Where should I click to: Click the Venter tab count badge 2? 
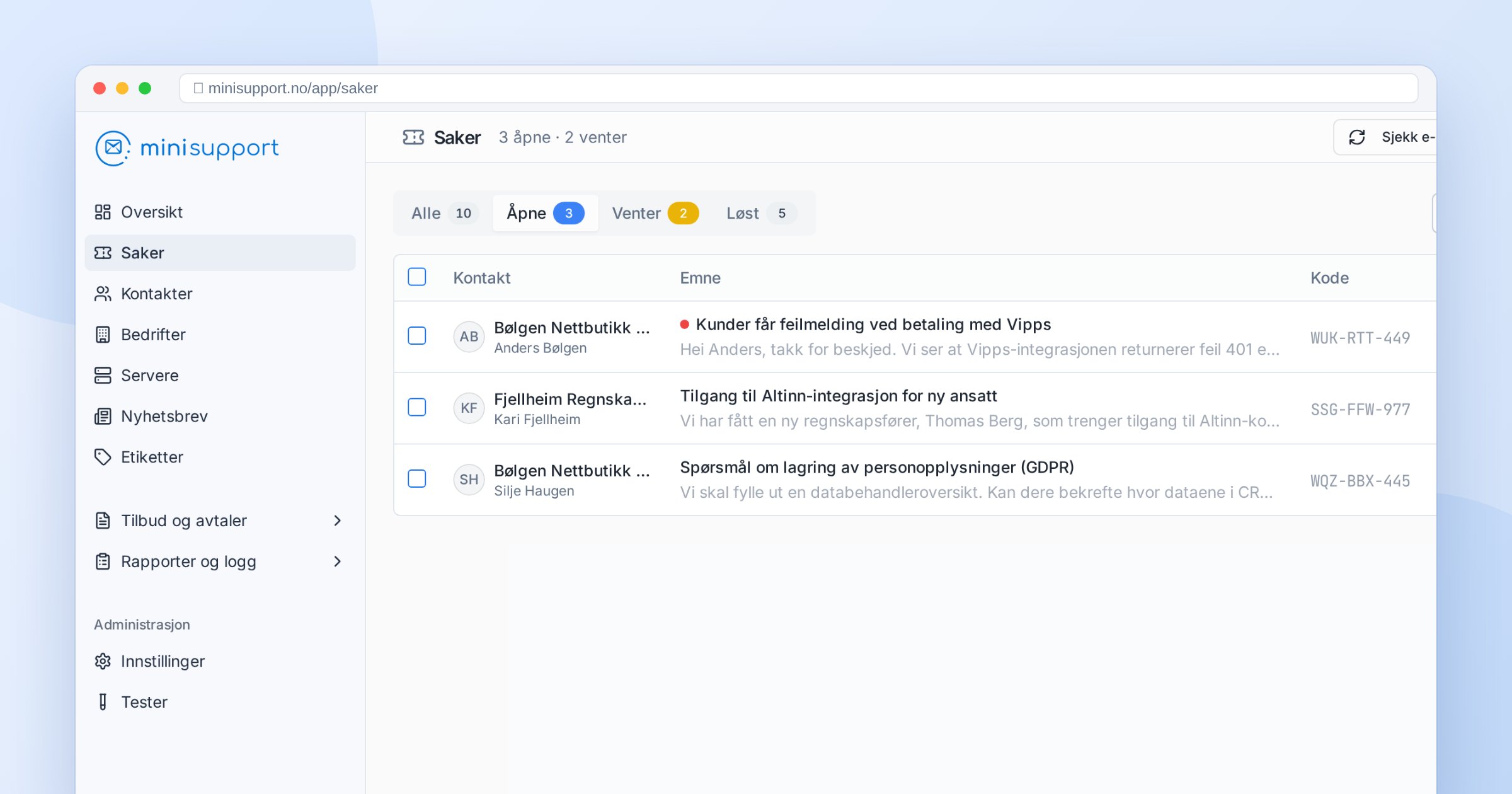pyautogui.click(x=683, y=214)
